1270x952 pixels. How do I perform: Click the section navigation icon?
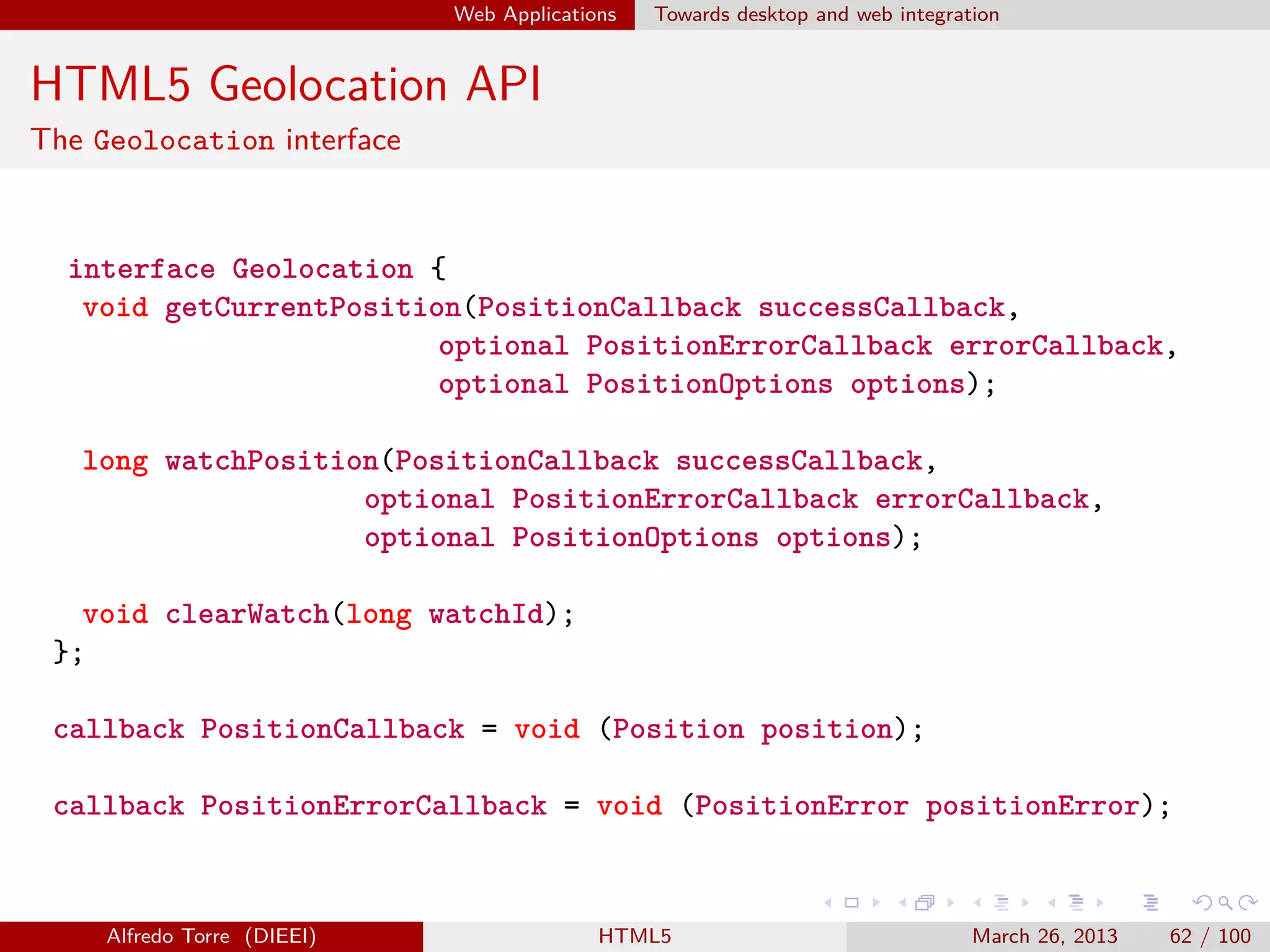pos(1077,903)
